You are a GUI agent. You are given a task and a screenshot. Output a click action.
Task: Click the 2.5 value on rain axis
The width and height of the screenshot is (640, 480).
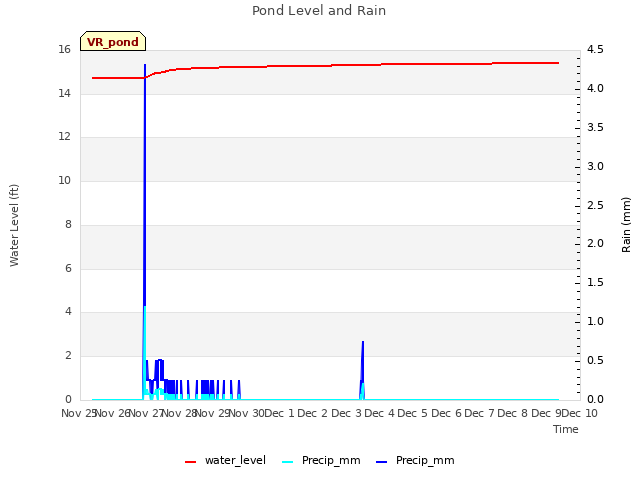pyautogui.click(x=595, y=205)
